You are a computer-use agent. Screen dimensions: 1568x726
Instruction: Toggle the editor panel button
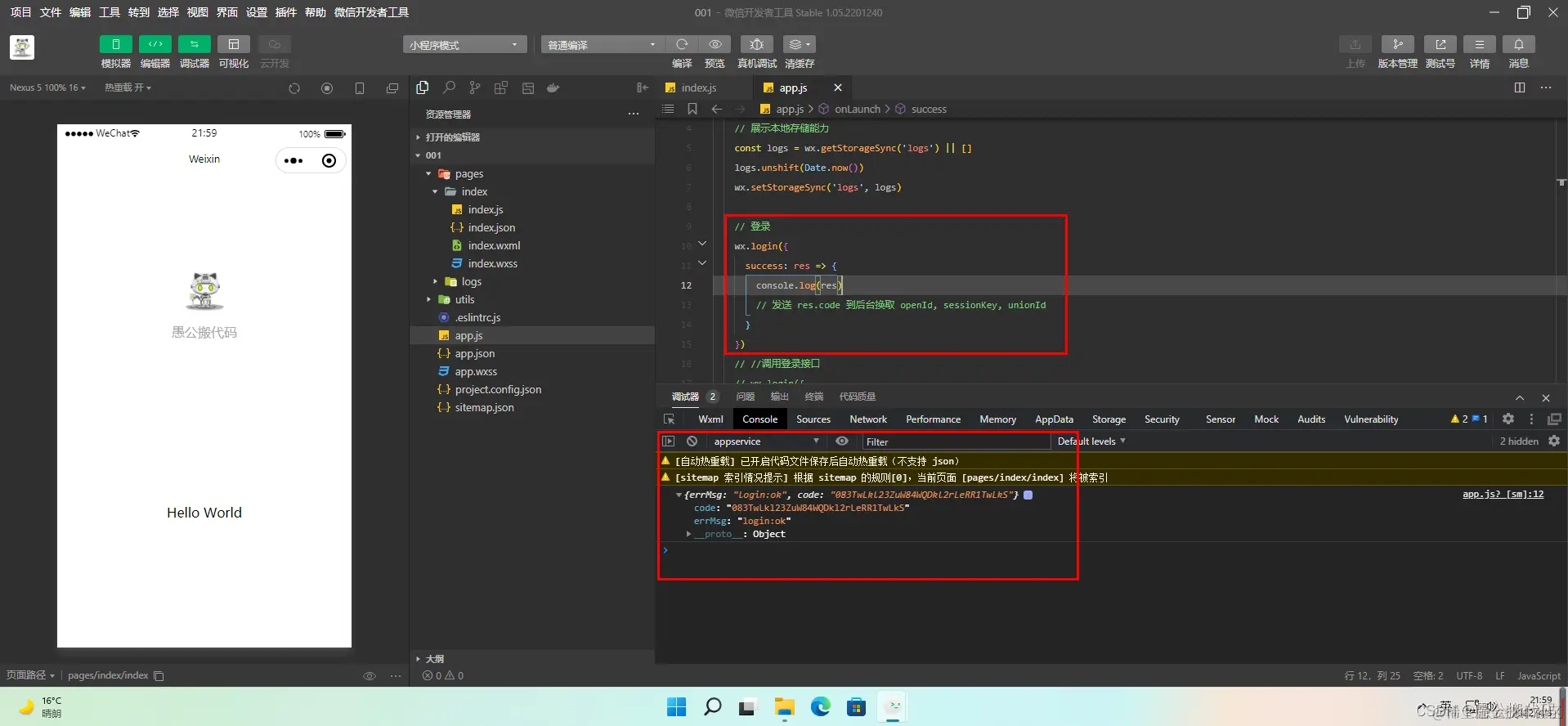(155, 44)
